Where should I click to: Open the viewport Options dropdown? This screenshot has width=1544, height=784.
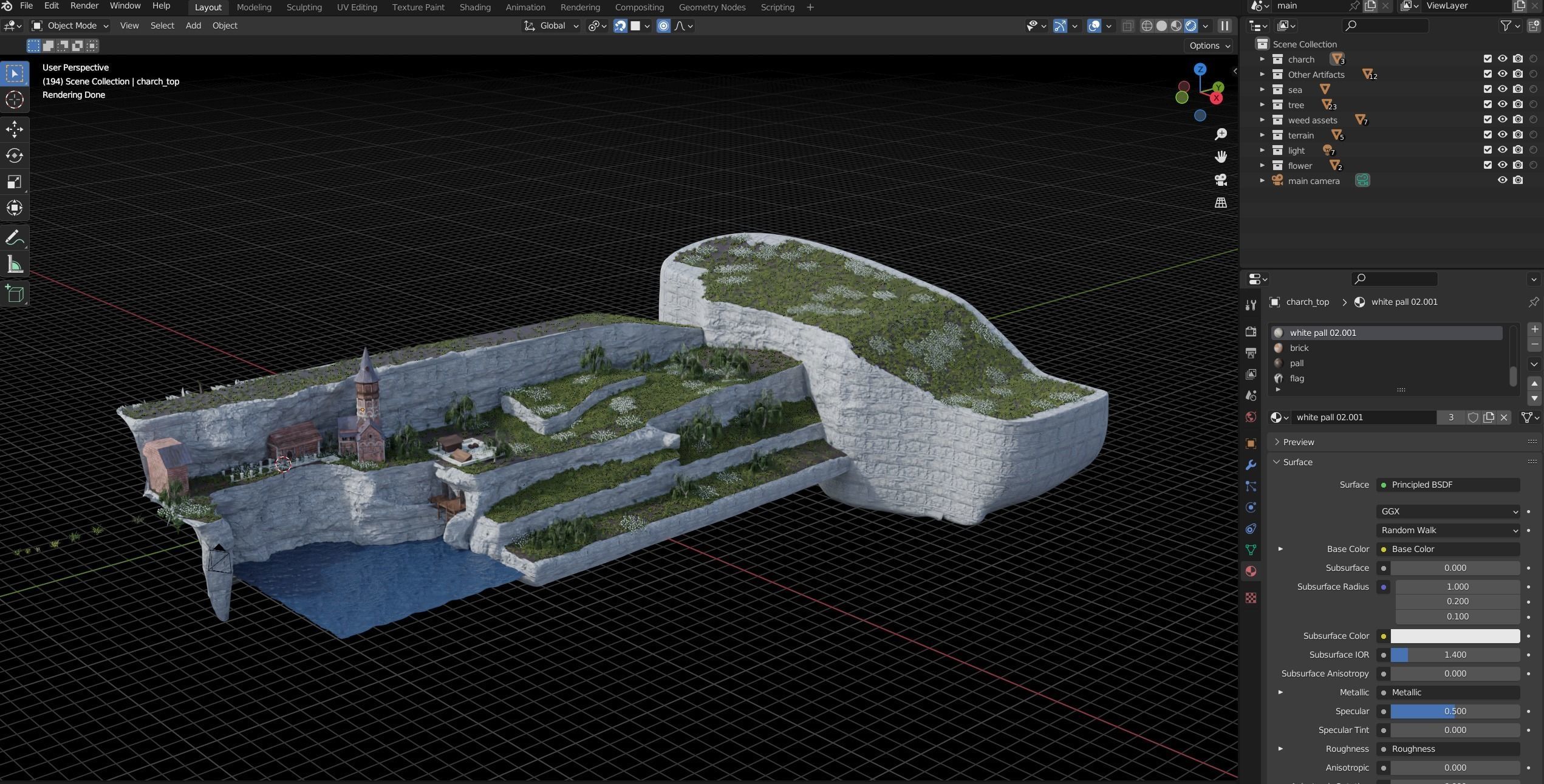(x=1209, y=46)
